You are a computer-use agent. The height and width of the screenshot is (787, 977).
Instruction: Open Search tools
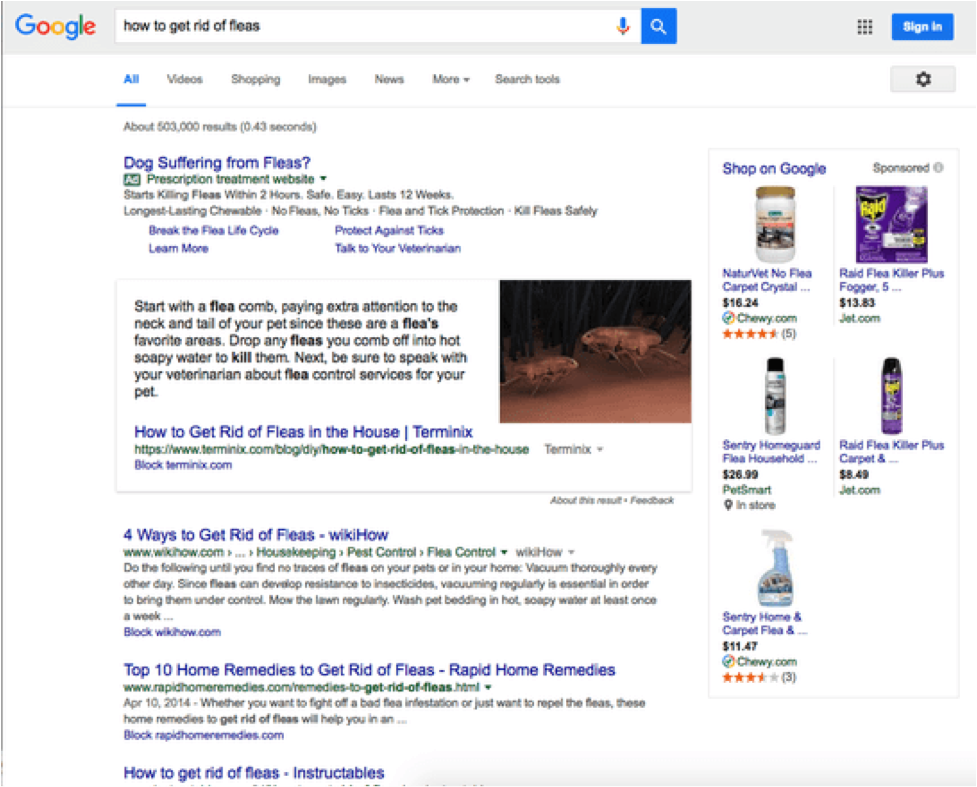[527, 79]
